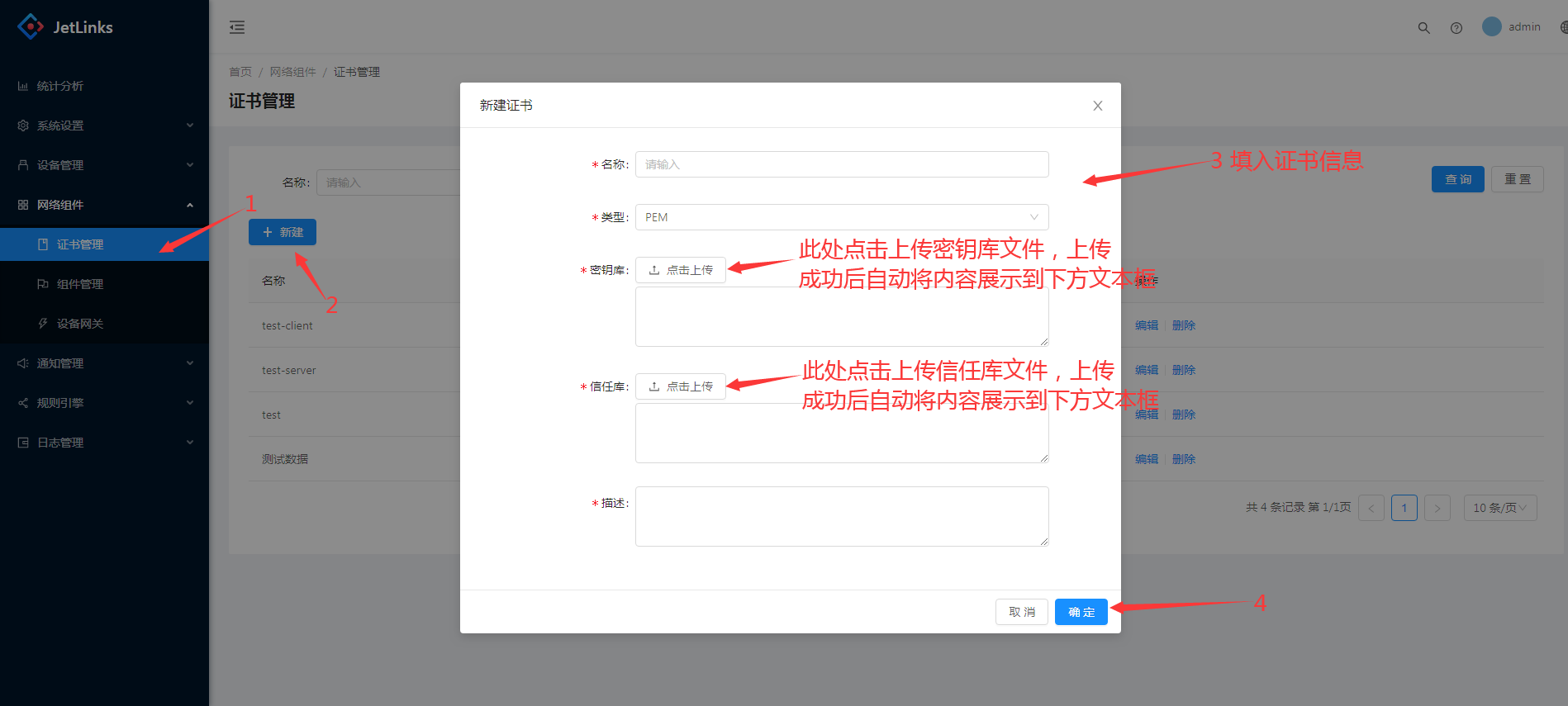Expand the 系统设置 sidebar menu
Screen dimensions: 1568x706
pyautogui.click(x=104, y=126)
